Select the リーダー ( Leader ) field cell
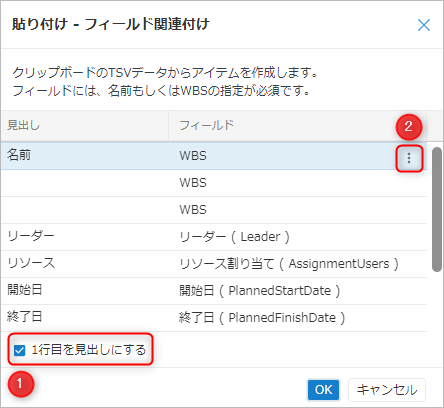The image size is (444, 408). pos(297,237)
